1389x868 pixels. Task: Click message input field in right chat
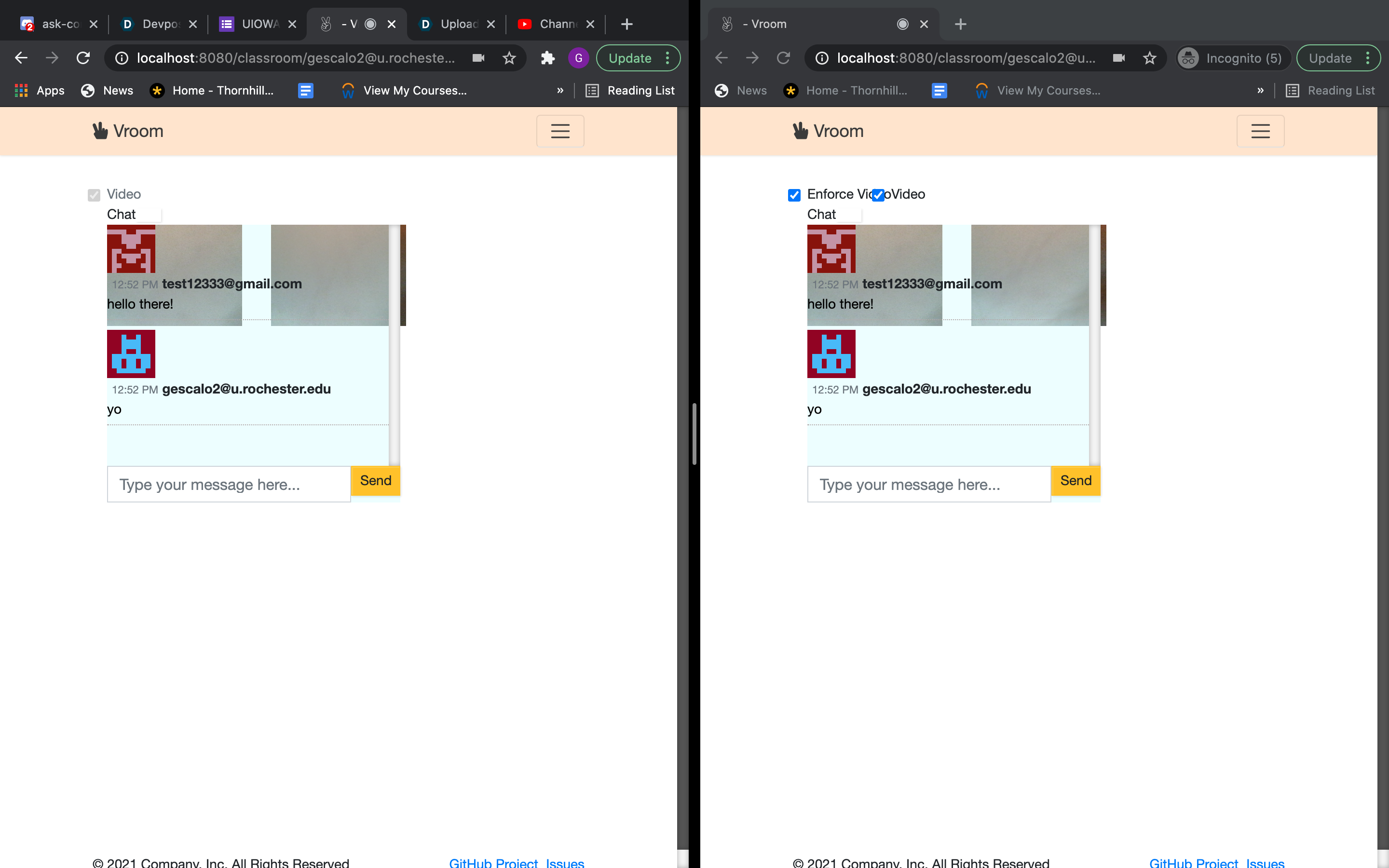928,485
